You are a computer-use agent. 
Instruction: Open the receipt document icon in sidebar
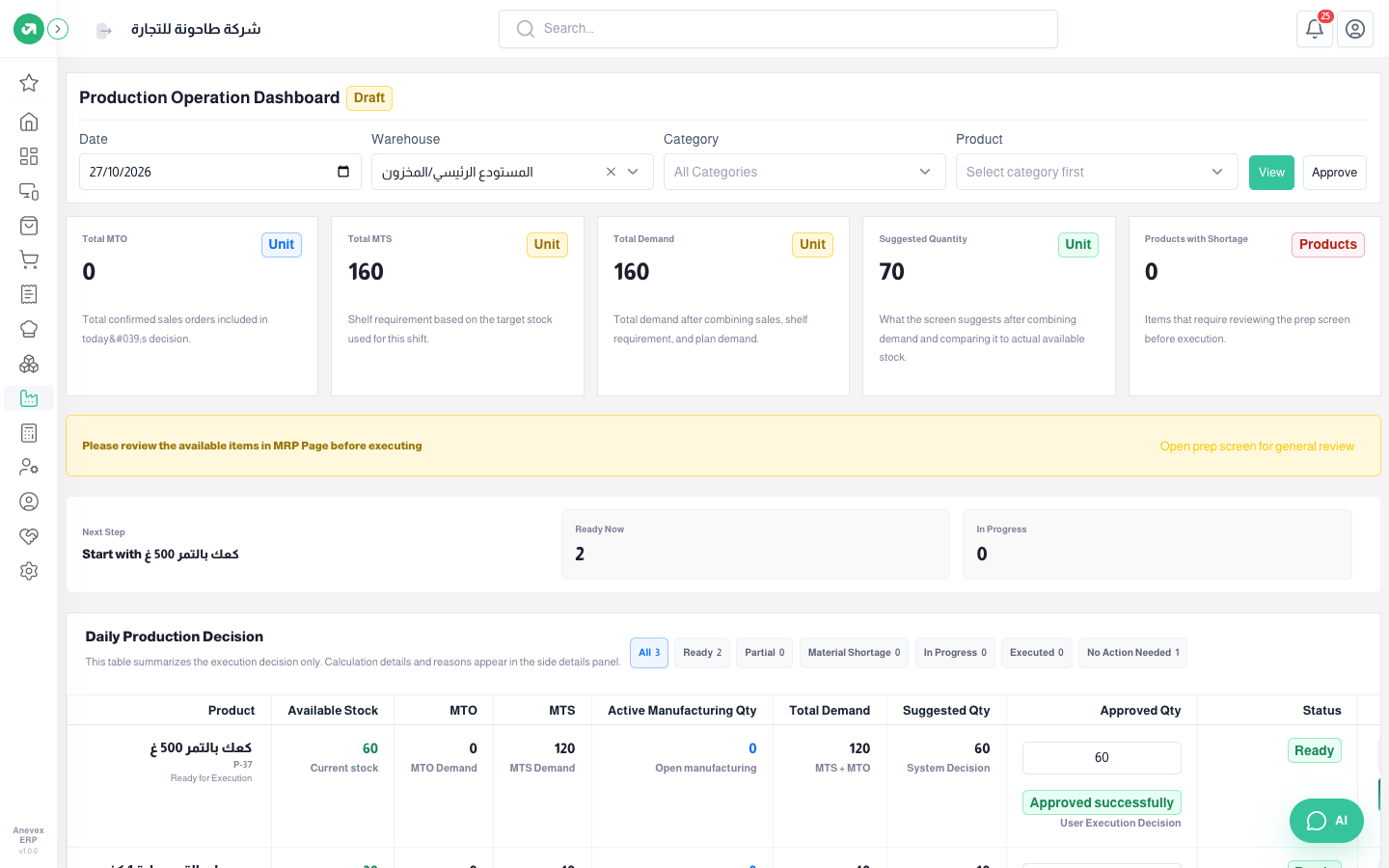pos(29,294)
